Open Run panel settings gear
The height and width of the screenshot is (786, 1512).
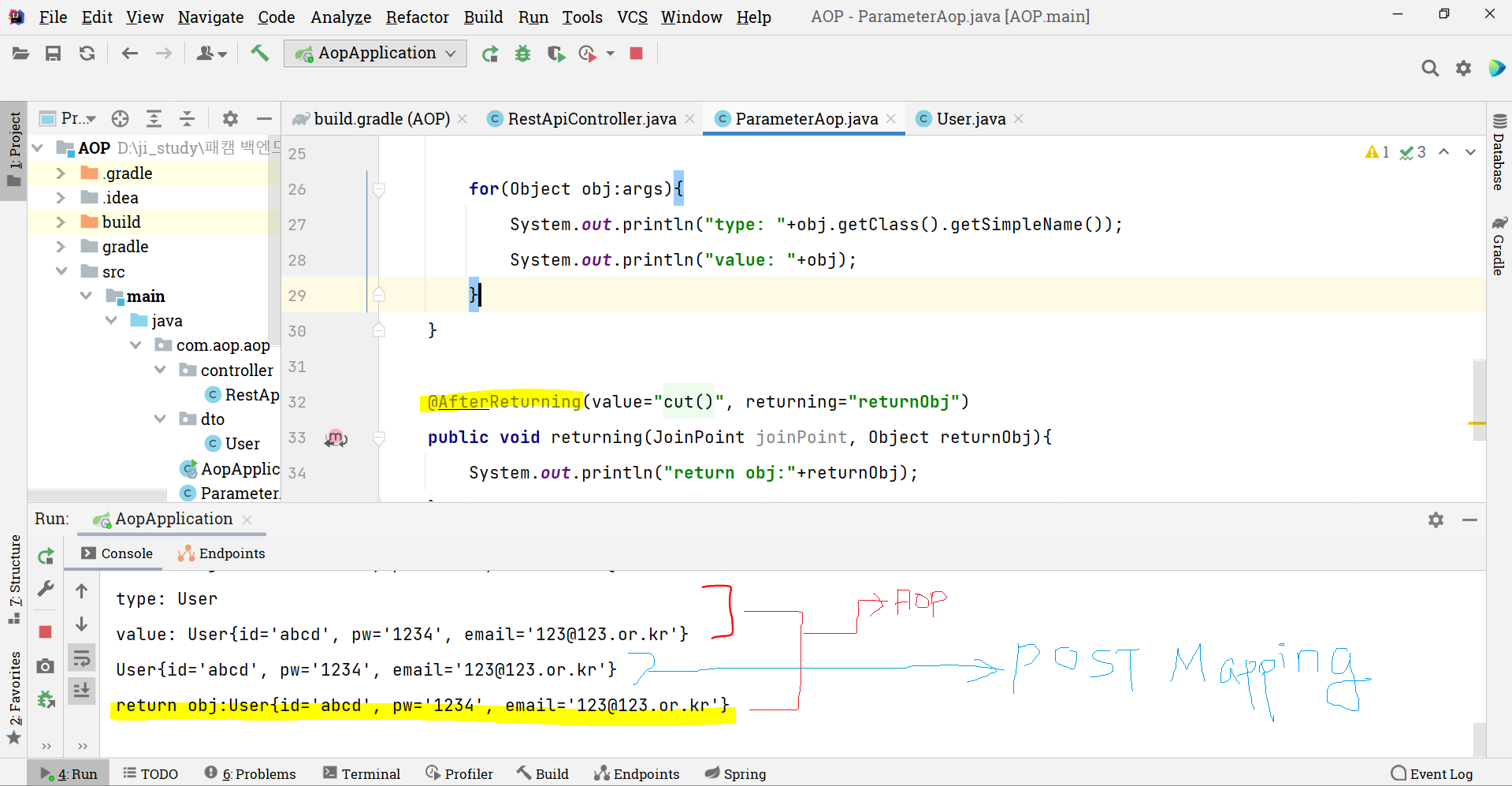[x=1436, y=520]
